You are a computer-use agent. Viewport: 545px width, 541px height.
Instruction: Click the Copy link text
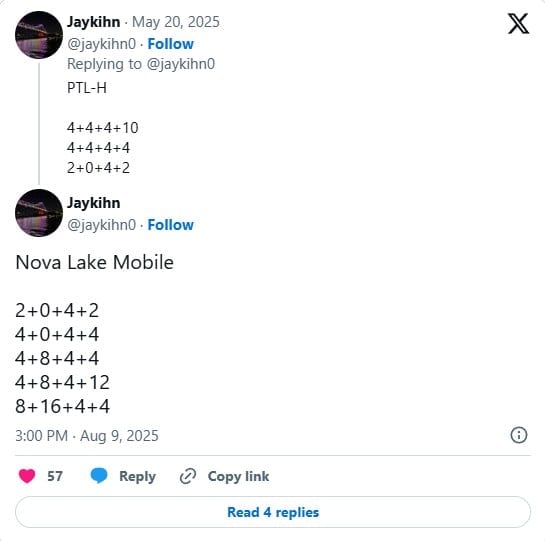[238, 476]
